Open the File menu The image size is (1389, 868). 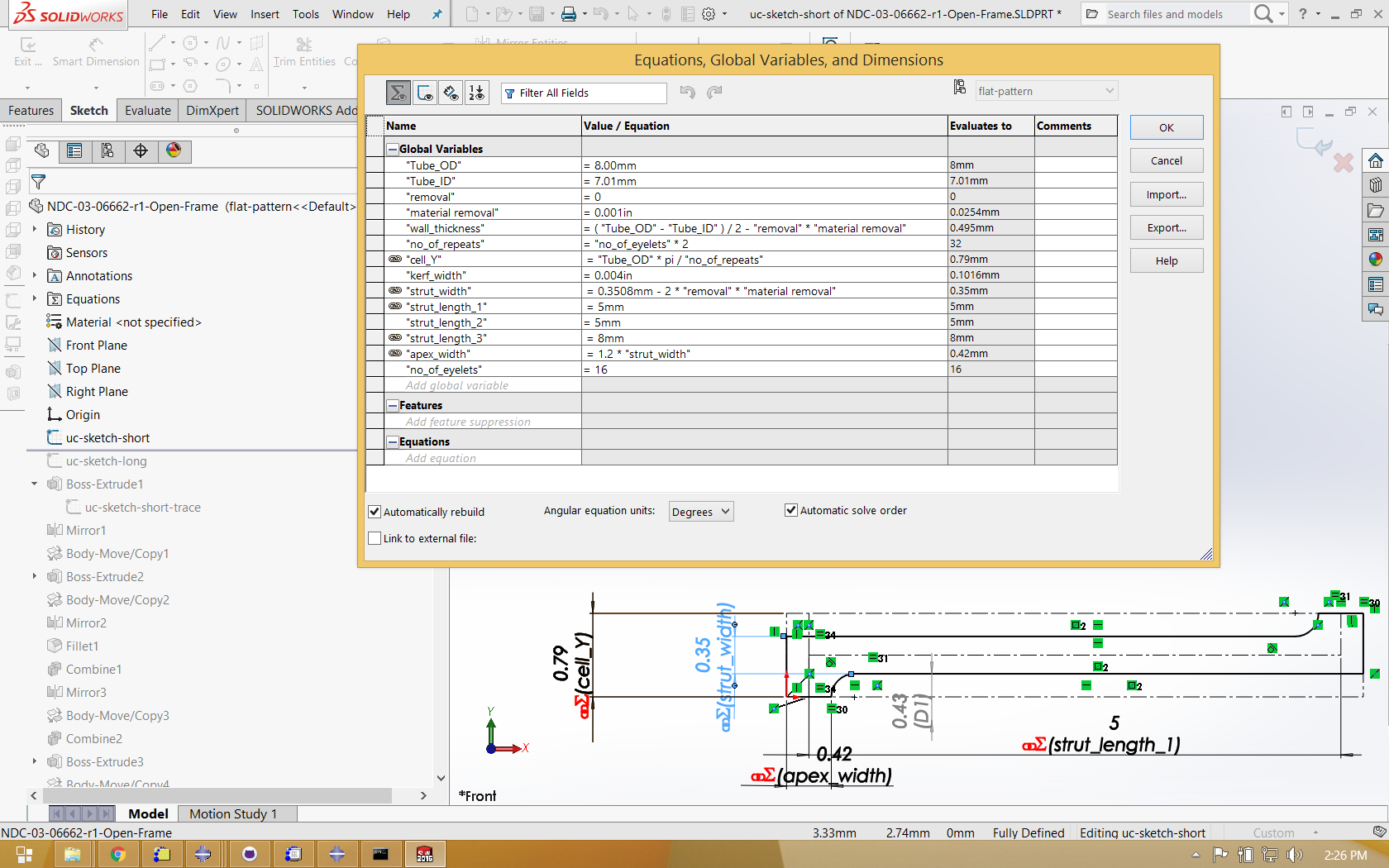coord(160,14)
